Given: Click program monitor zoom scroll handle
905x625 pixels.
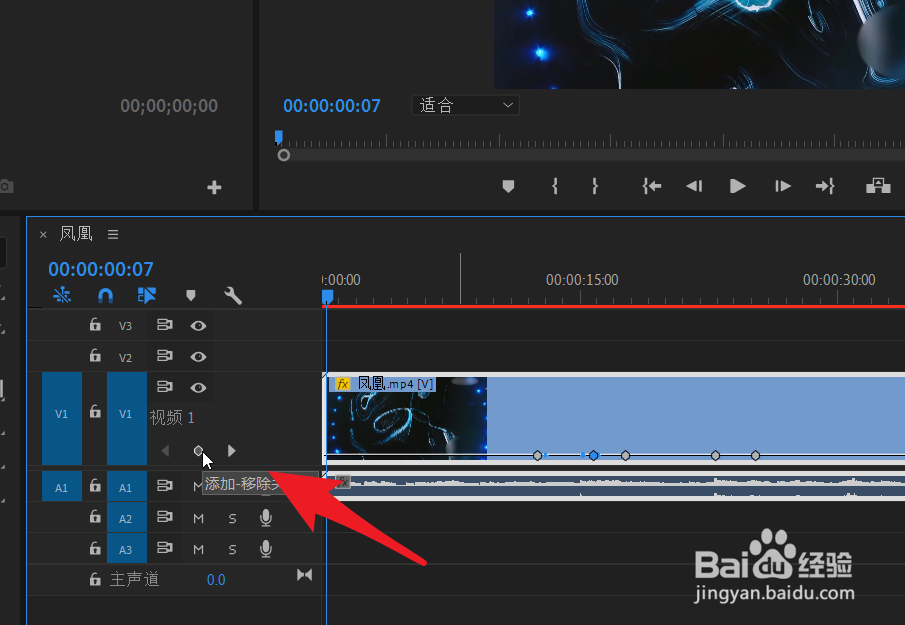Looking at the screenshot, I should pos(283,155).
